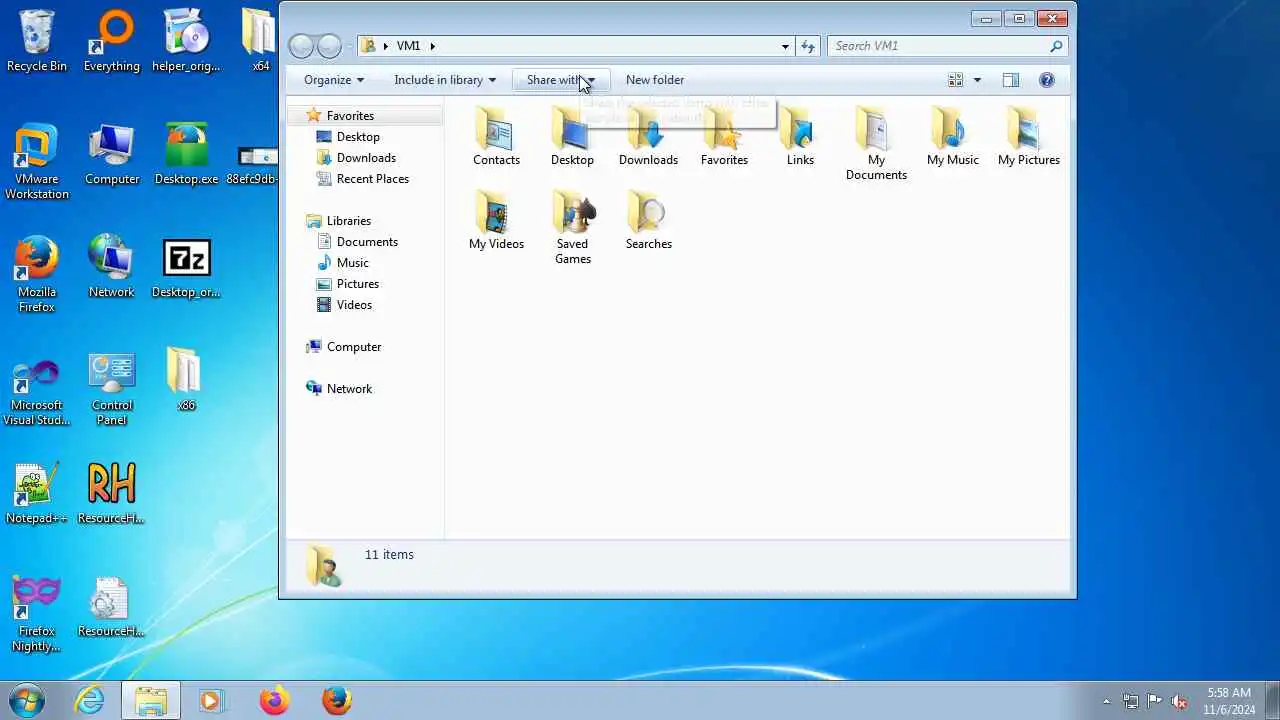Select the My Videos folder icon
Screen dimensions: 1280x720
[x=496, y=219]
